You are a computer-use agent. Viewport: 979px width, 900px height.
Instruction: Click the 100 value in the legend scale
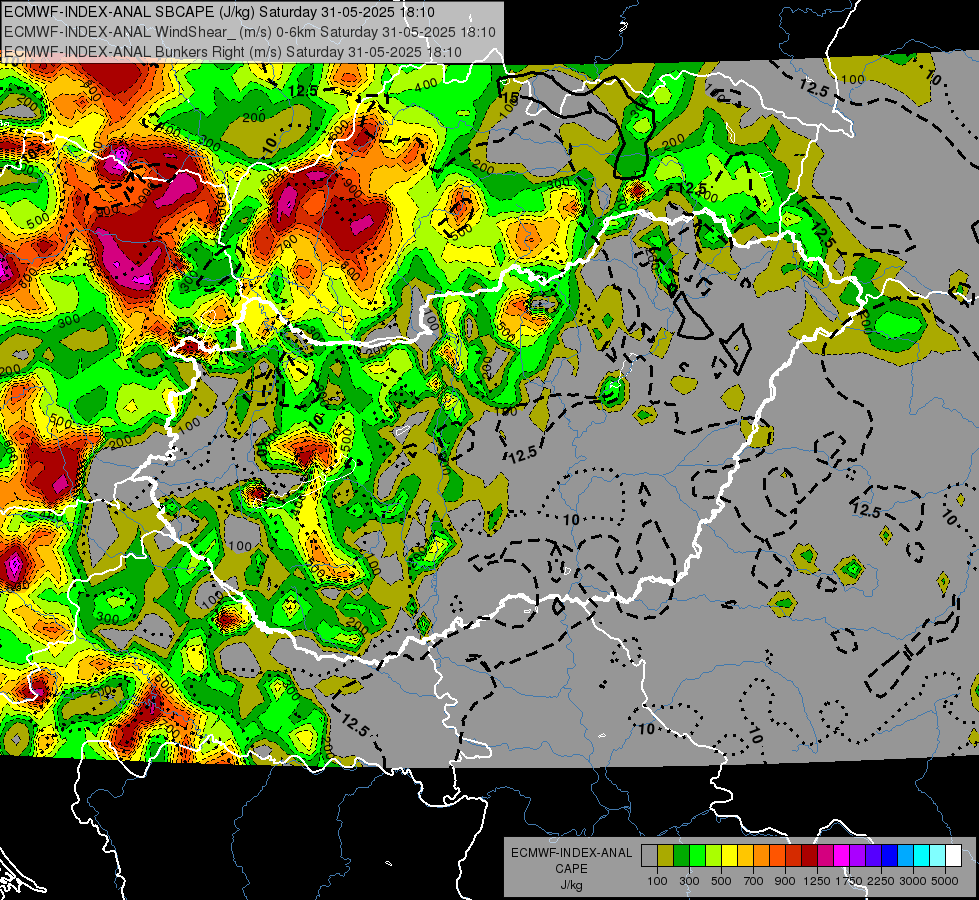(x=657, y=881)
